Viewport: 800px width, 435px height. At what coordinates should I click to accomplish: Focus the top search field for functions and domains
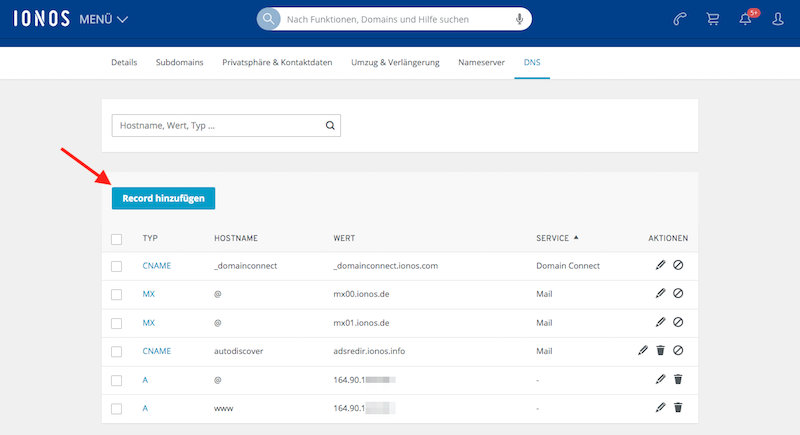click(x=395, y=19)
